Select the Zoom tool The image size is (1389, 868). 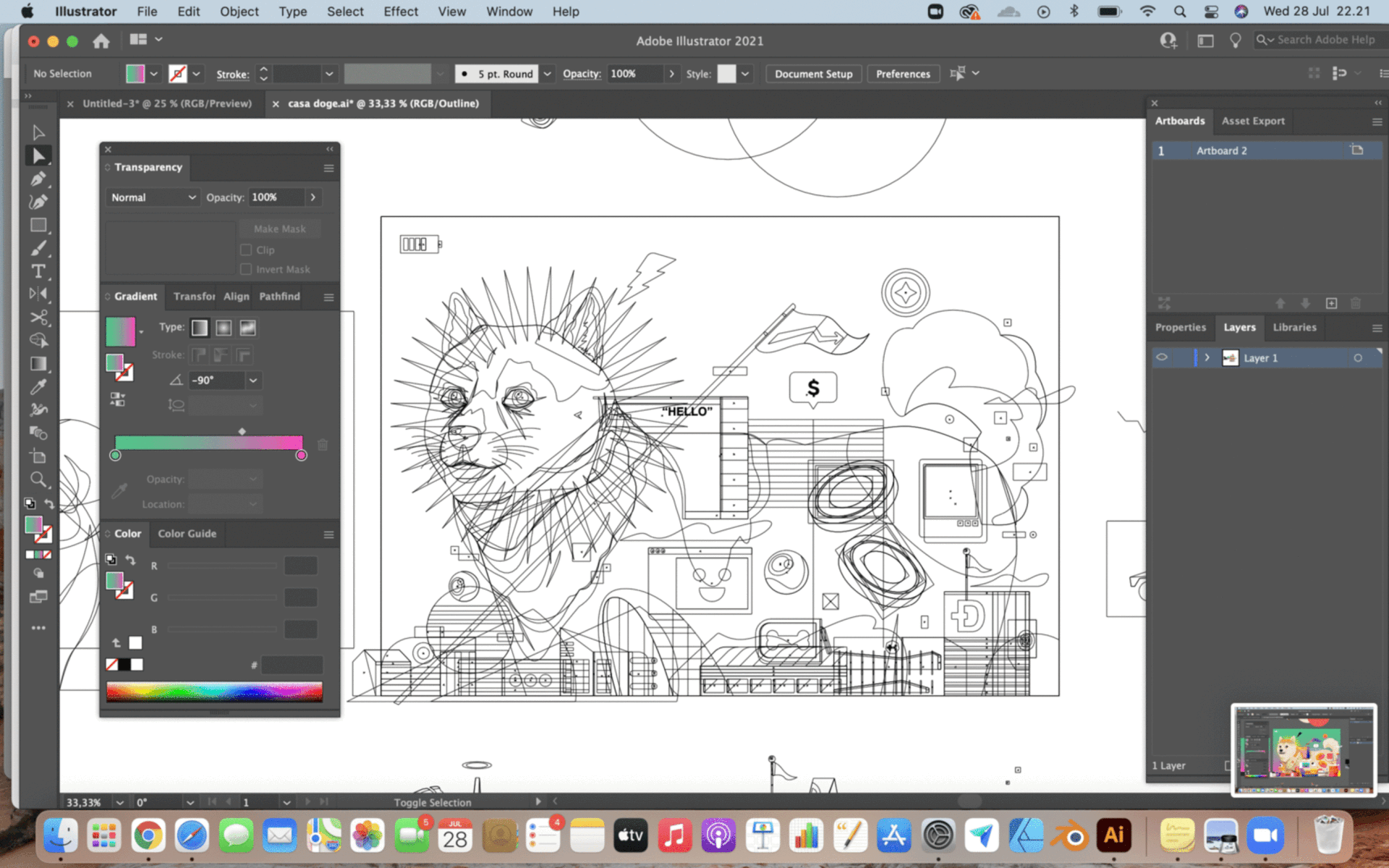coord(38,480)
